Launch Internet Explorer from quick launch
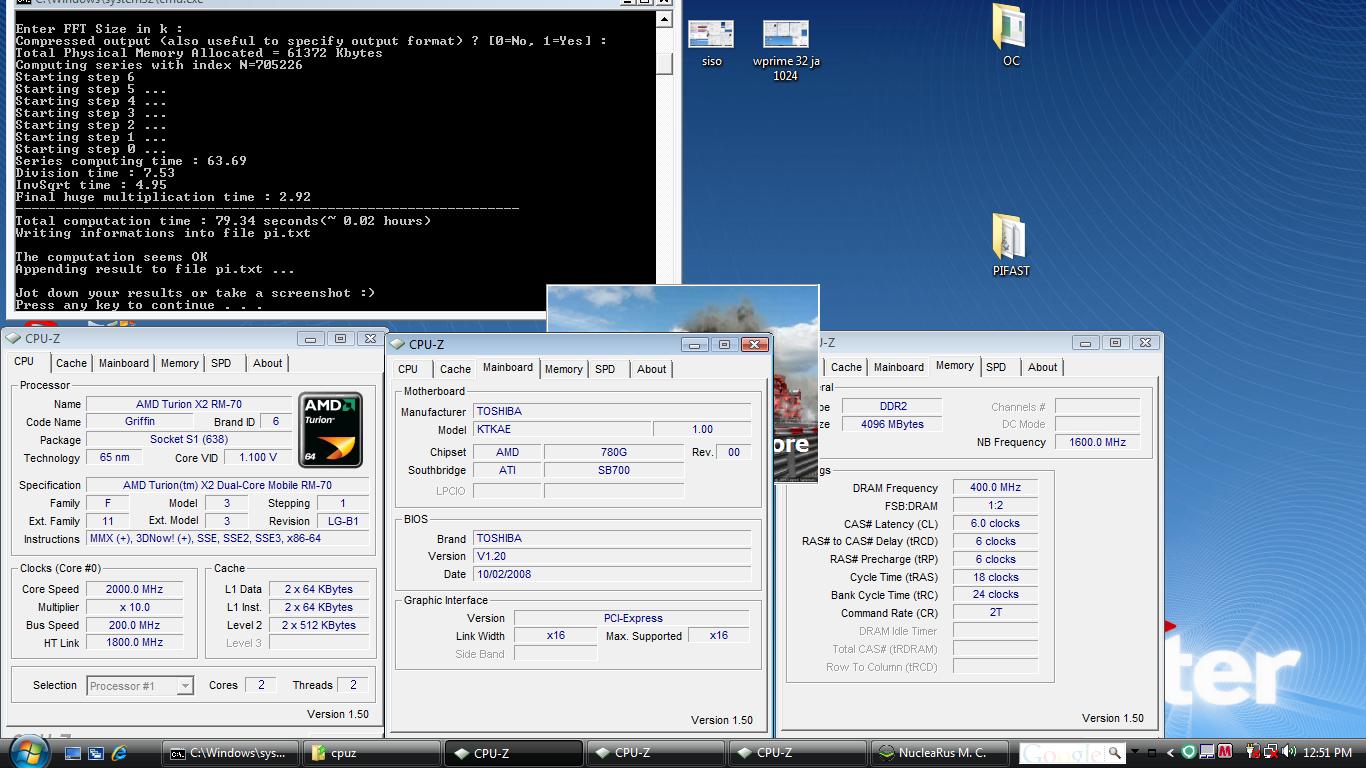Screen dimensions: 1366x768 pos(120,753)
